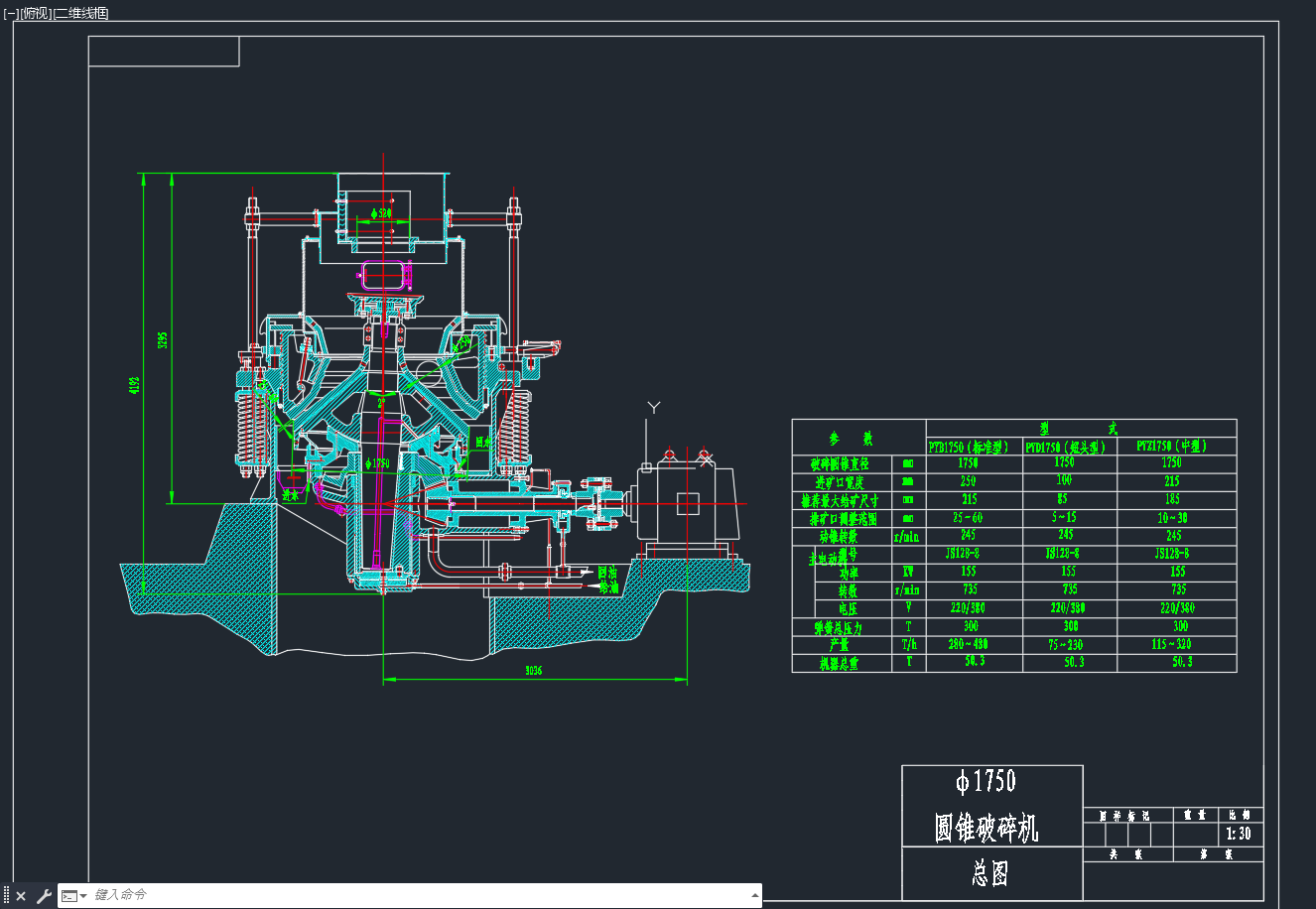
Task: Select the 电压 row label
Action: (x=848, y=608)
